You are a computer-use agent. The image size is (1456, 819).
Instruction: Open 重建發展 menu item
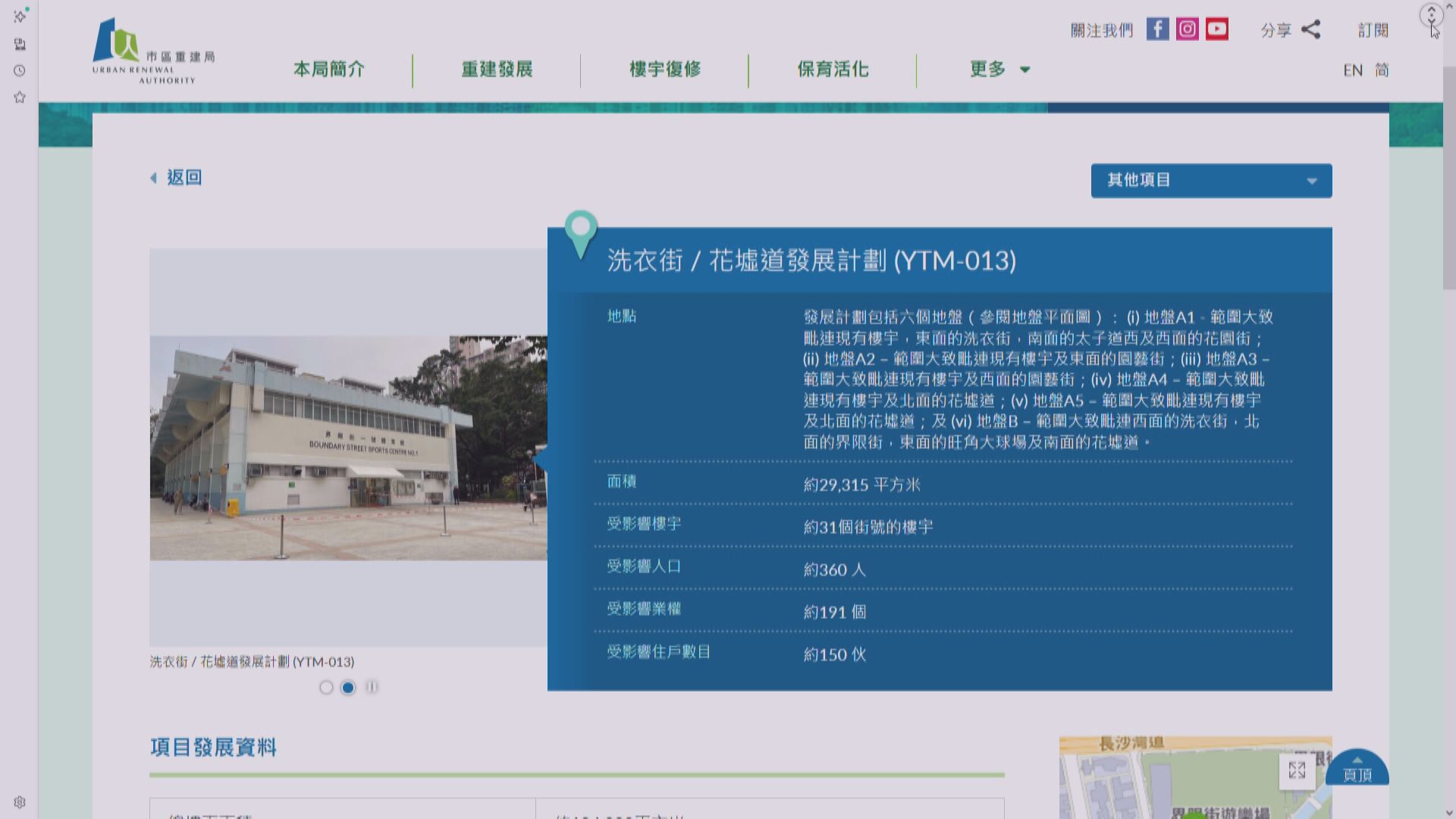[497, 70]
